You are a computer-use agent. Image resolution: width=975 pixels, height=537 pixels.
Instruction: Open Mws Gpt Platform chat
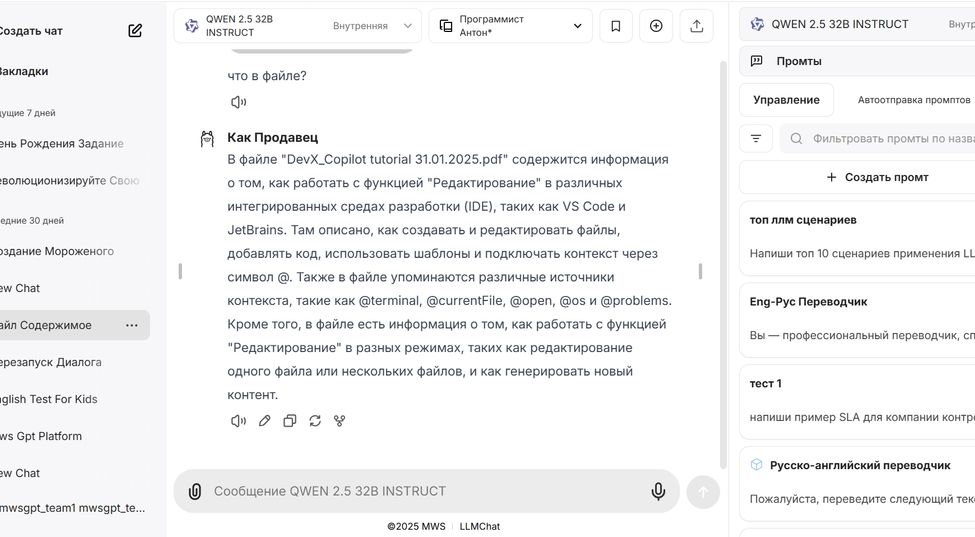pos(41,436)
